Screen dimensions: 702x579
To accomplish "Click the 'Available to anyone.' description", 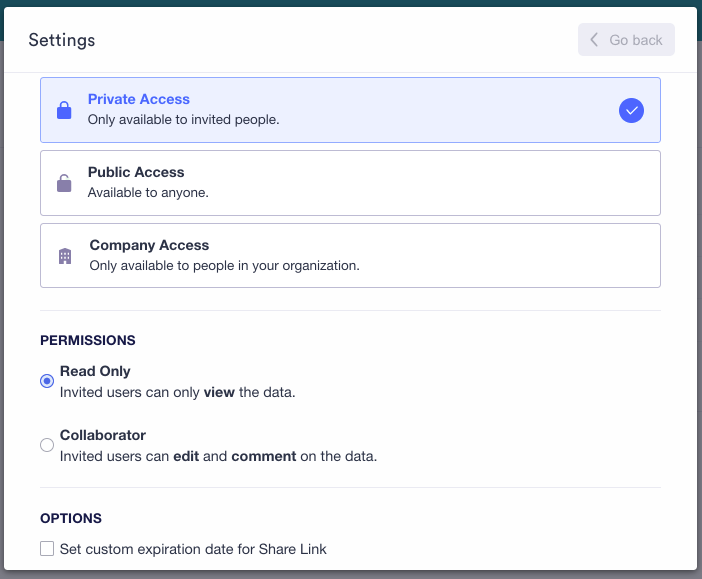I will pos(148,193).
